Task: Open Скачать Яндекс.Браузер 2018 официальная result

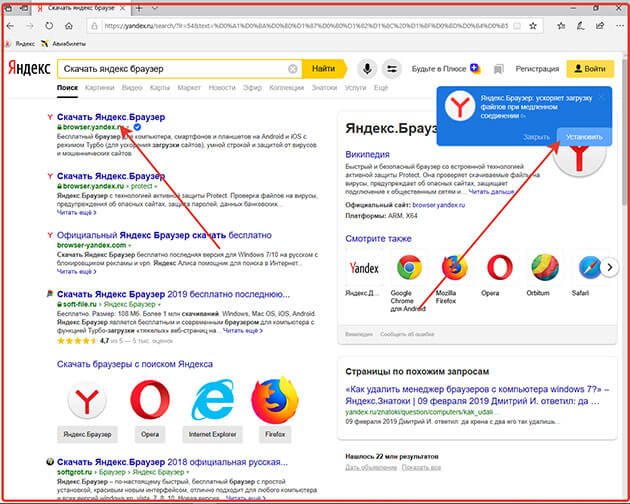Action: point(172,462)
